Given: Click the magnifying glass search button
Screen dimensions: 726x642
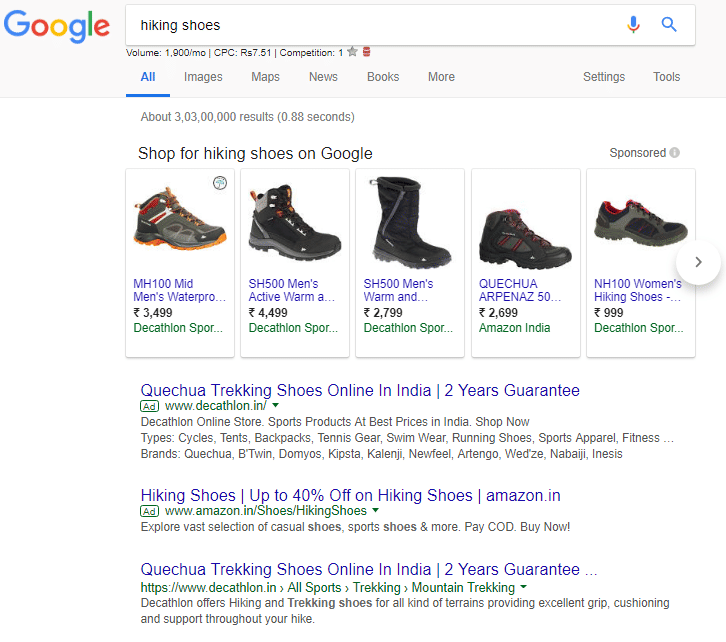Looking at the screenshot, I should tap(669, 24).
